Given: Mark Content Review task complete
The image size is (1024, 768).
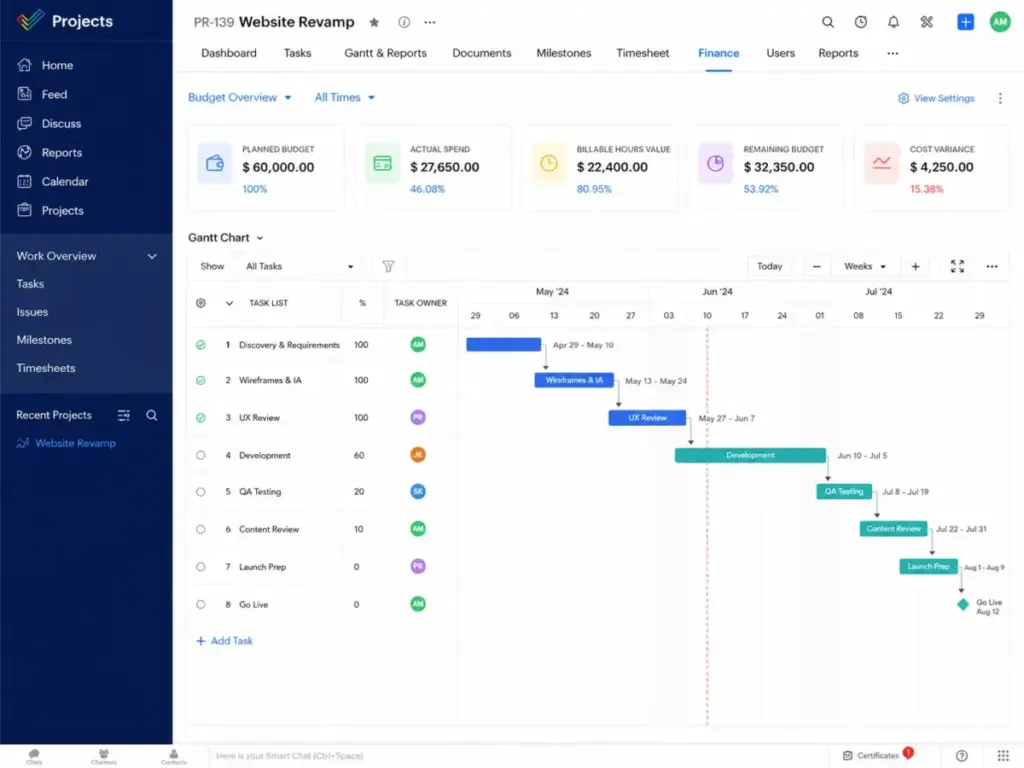Looking at the screenshot, I should tap(200, 530).
